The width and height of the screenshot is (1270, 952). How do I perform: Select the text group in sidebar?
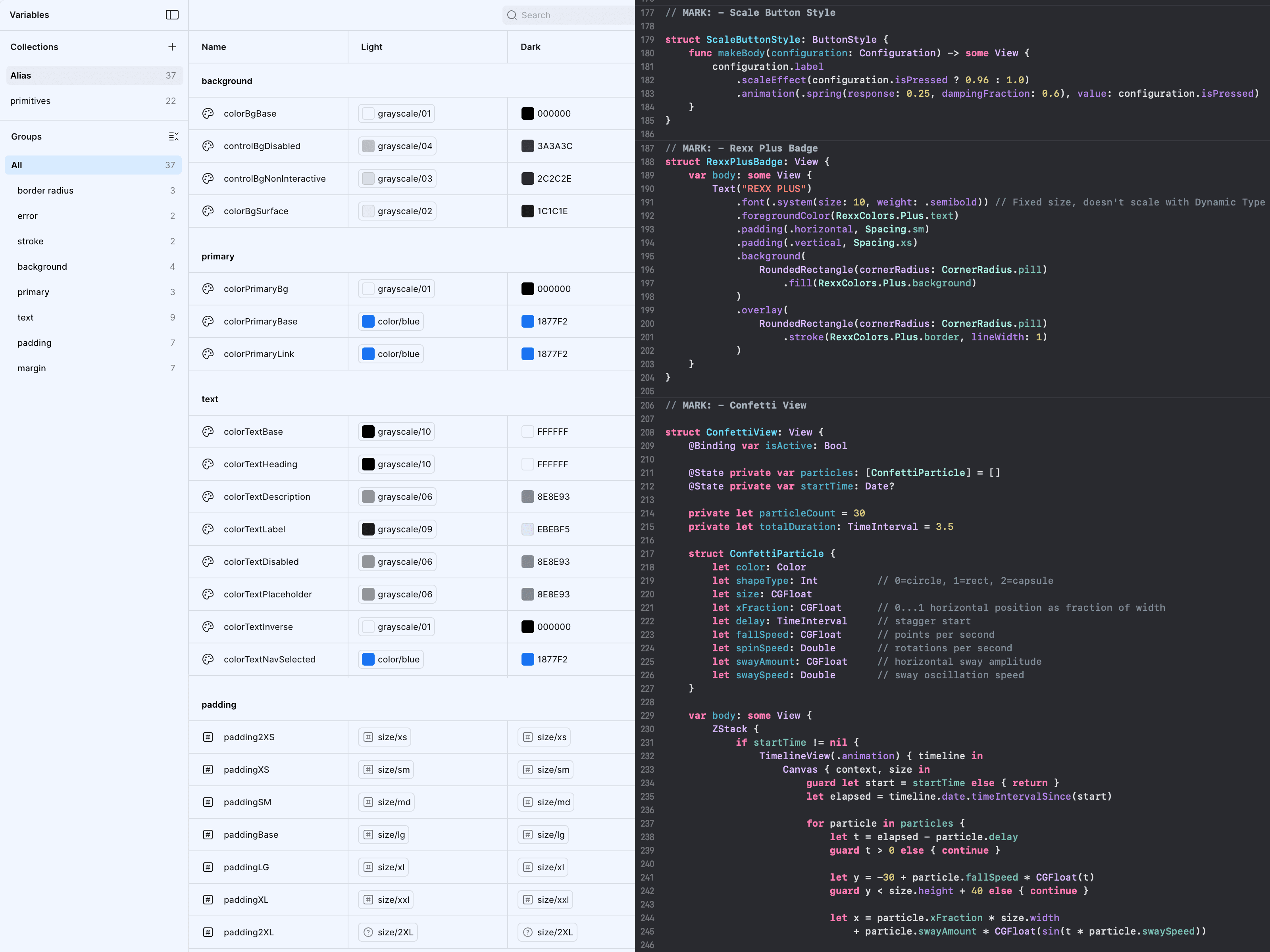[26, 317]
